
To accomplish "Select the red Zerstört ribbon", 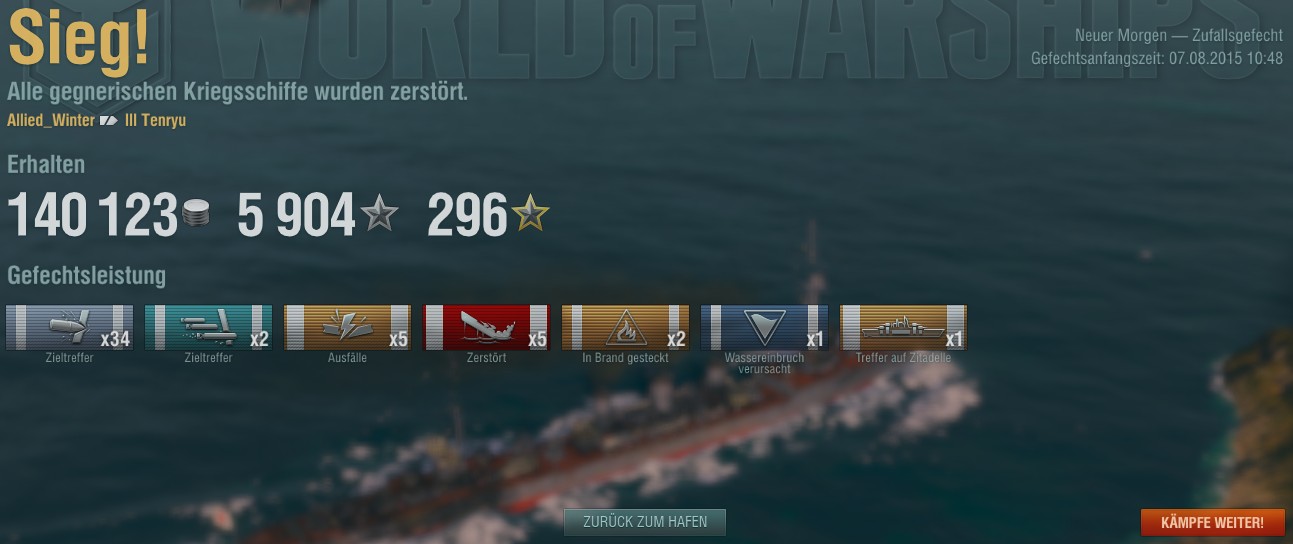I will click(487, 328).
